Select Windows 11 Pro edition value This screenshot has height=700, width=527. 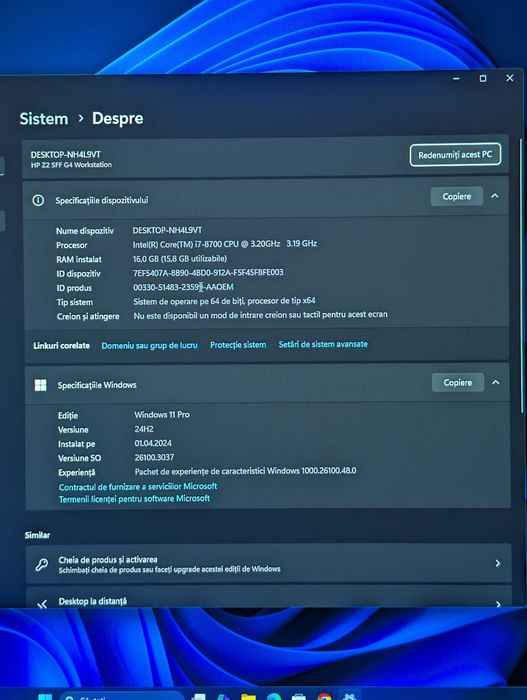click(162, 415)
